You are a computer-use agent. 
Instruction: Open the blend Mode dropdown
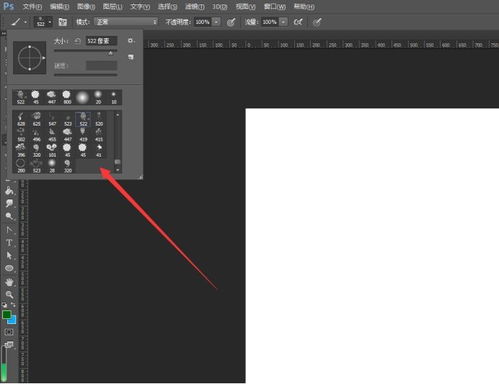point(126,22)
